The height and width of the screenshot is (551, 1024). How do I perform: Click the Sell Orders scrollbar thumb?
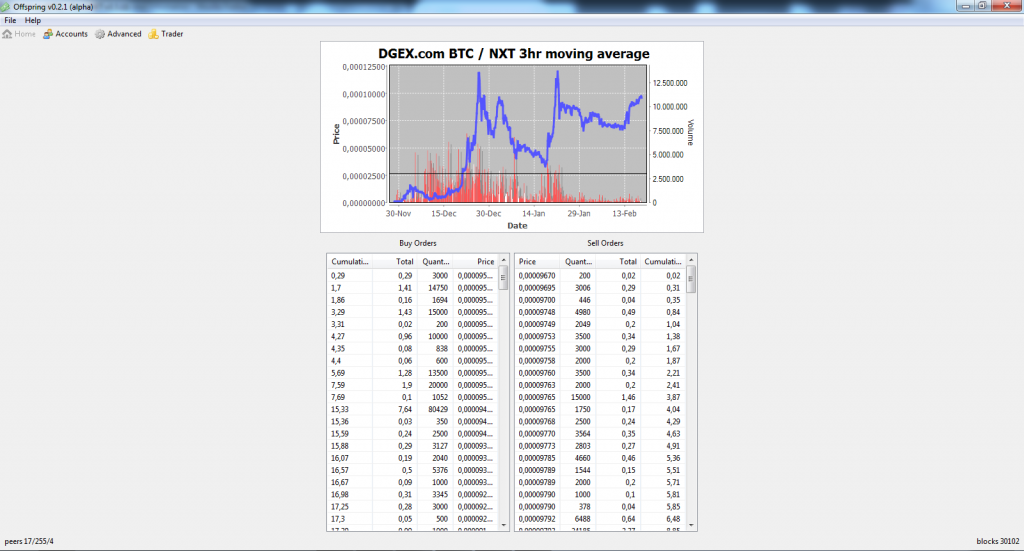pyautogui.click(x=690, y=280)
